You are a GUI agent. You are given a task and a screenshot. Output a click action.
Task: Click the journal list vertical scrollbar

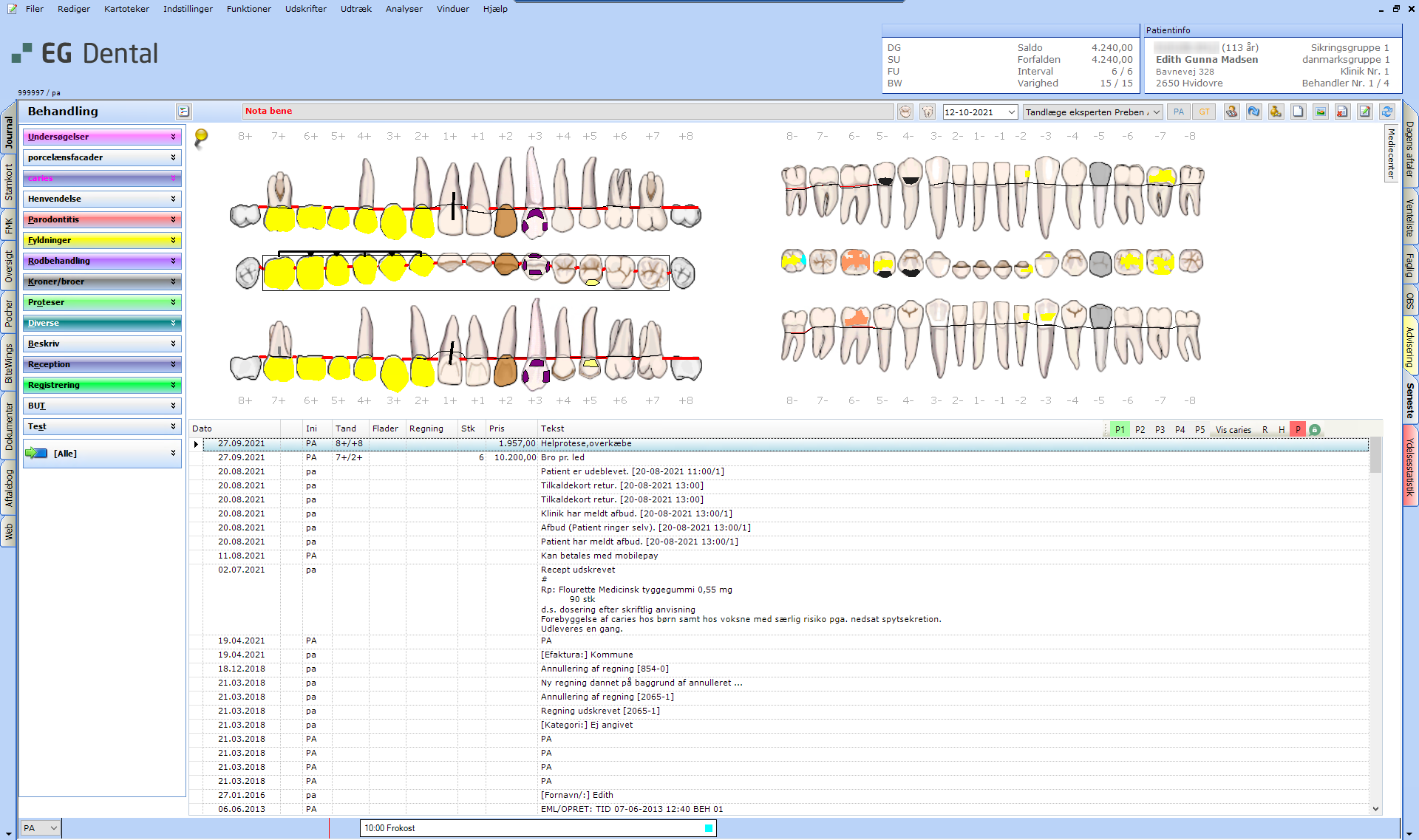1375,625
